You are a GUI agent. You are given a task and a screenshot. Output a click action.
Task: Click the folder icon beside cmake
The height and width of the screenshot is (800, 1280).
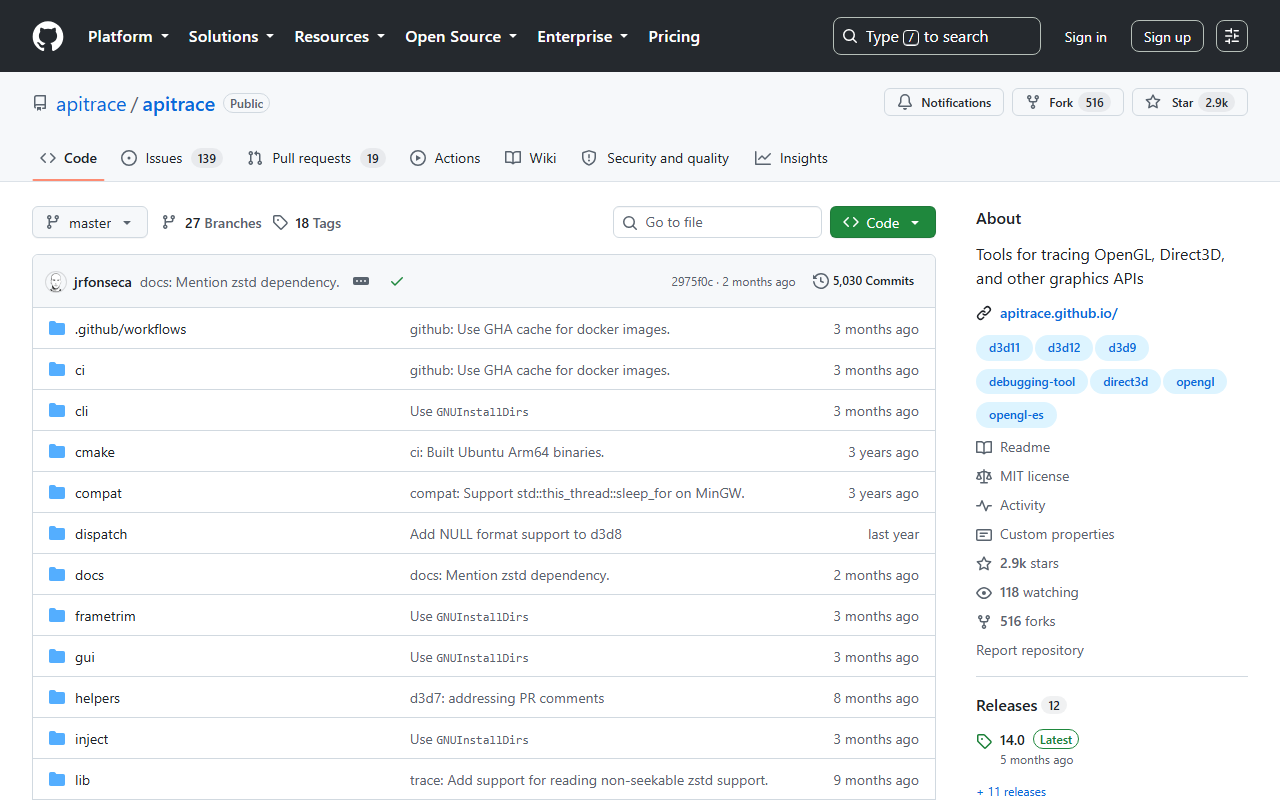pos(57,452)
